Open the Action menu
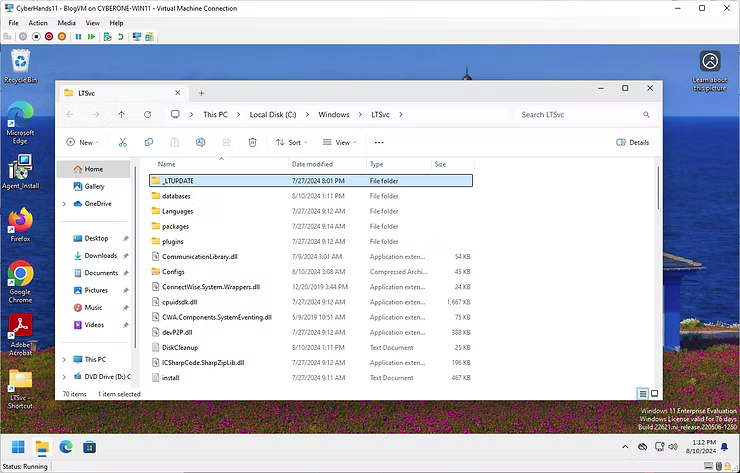Image resolution: width=740 pixels, height=473 pixels. (x=38, y=23)
